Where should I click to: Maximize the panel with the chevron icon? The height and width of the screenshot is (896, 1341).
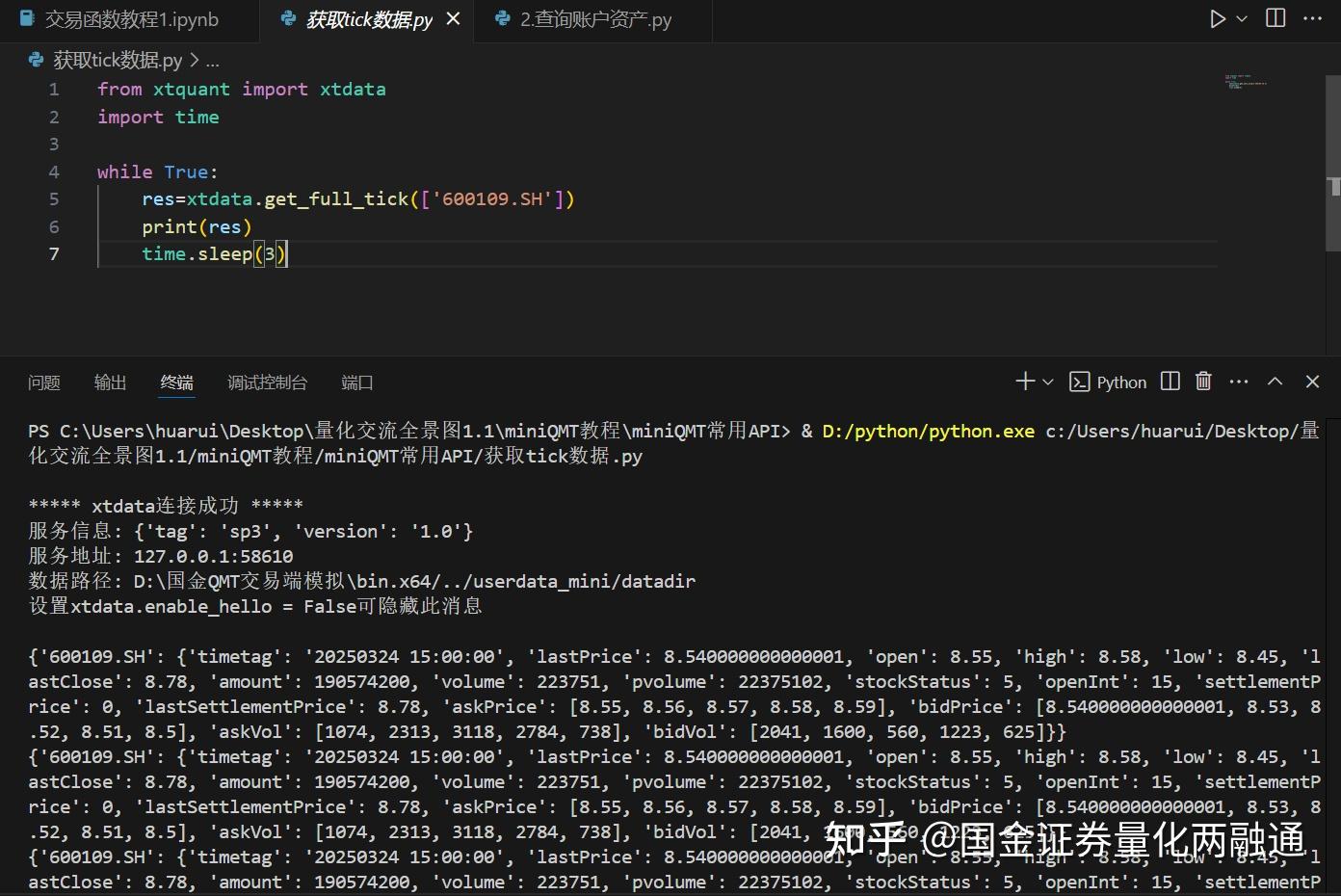(x=1275, y=382)
